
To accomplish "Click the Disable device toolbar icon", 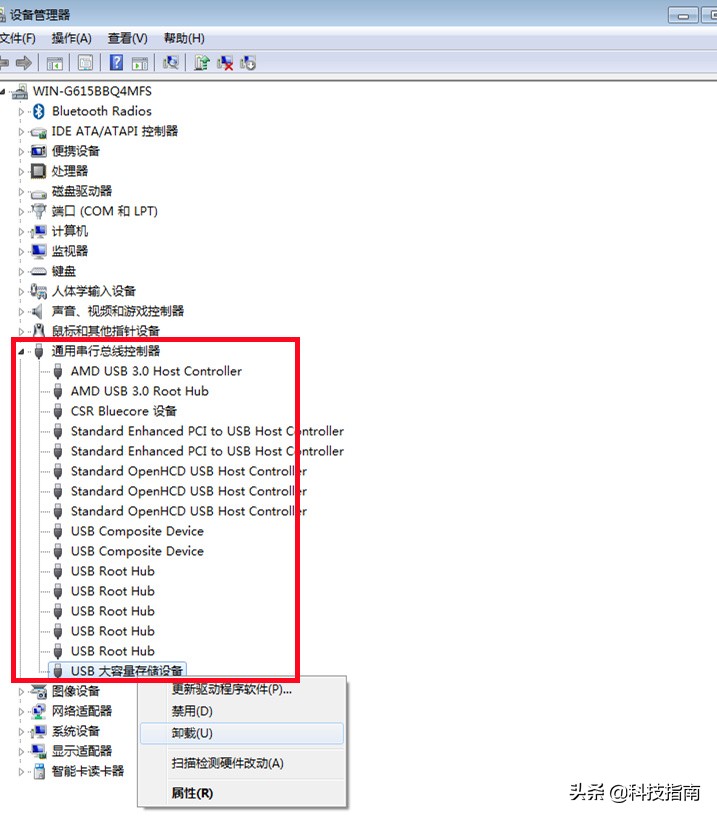I will coord(248,63).
